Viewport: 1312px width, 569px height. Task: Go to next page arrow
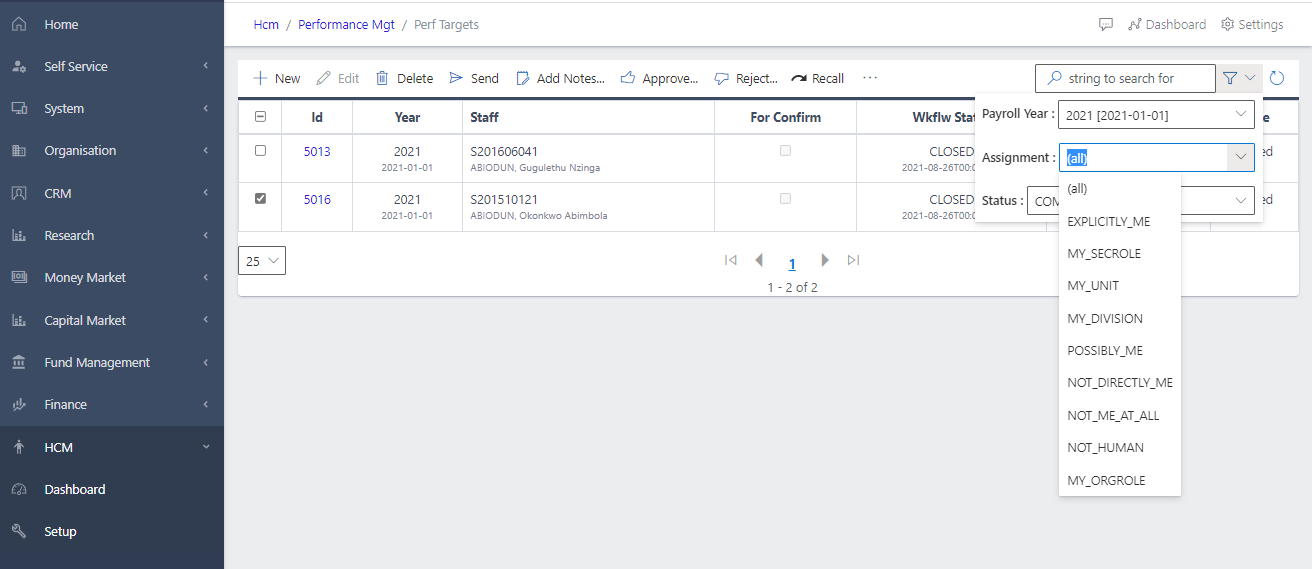[825, 260]
